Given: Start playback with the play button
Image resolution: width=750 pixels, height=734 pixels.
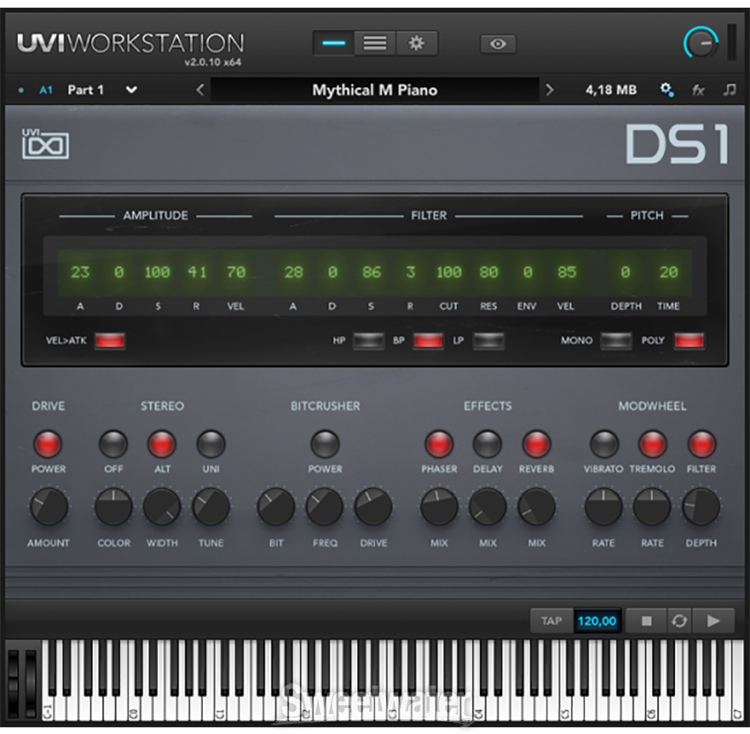Looking at the screenshot, I should pyautogui.click(x=713, y=621).
